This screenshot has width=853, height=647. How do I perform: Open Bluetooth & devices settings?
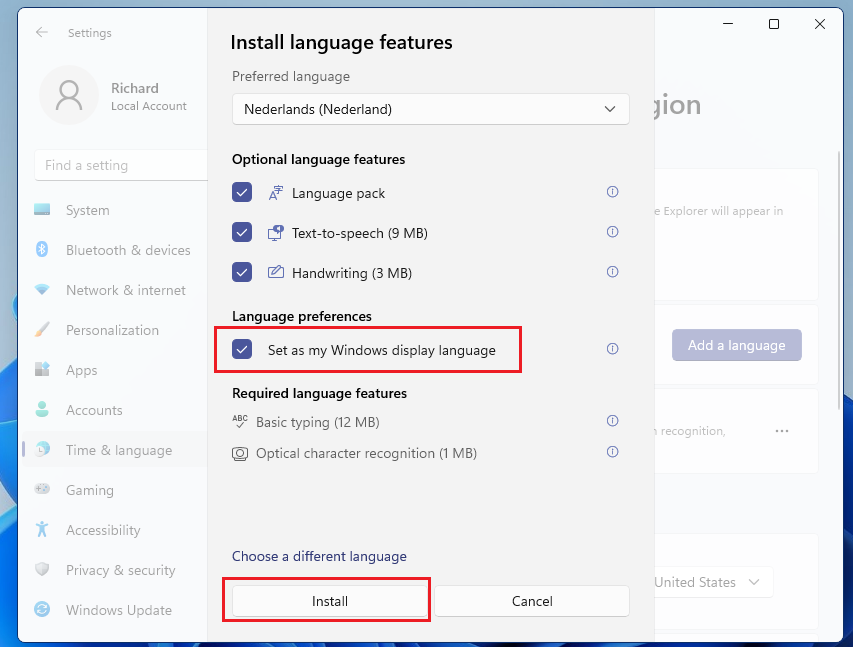point(127,250)
